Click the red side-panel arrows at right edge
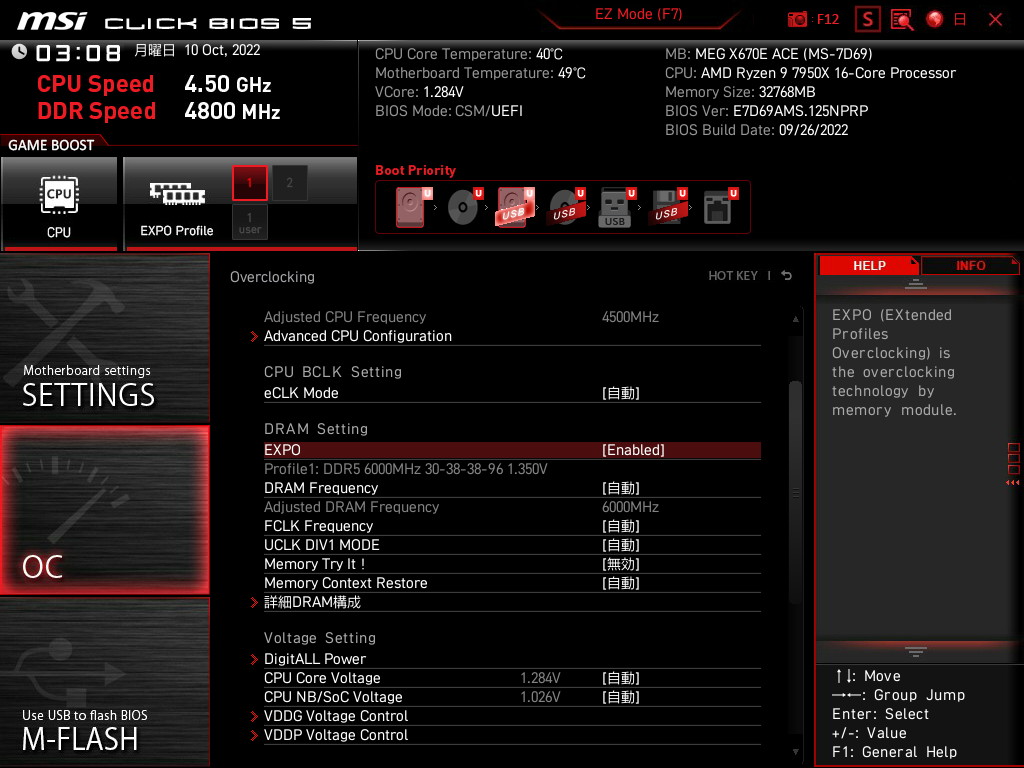This screenshot has height=768, width=1024. click(x=1013, y=483)
